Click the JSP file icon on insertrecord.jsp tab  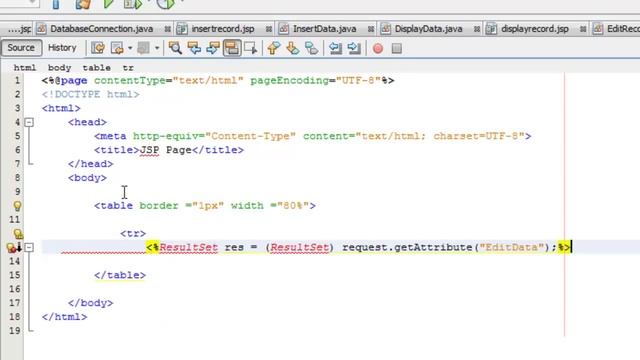tap(182, 29)
